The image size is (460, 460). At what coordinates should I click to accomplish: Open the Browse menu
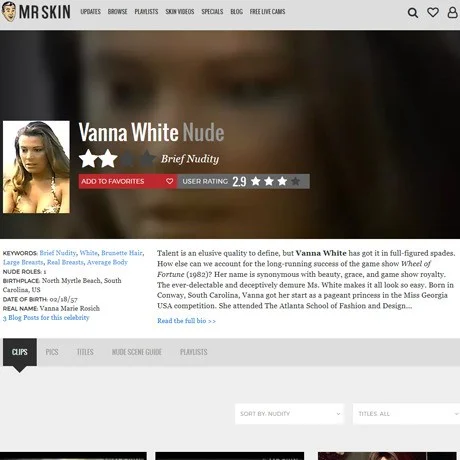coord(117,12)
